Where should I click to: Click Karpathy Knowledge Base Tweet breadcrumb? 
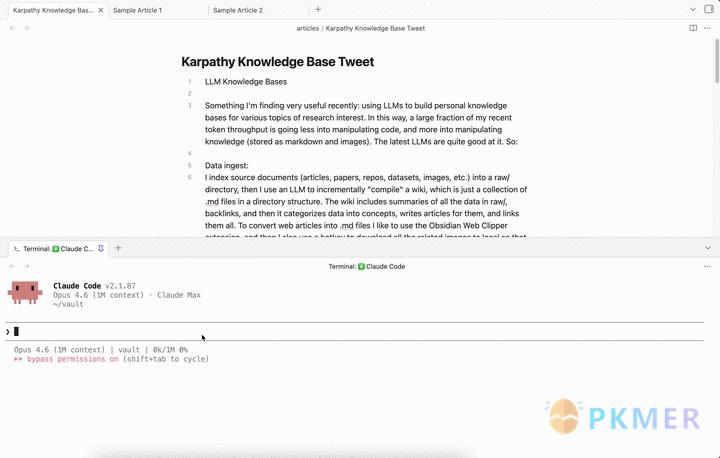click(375, 28)
